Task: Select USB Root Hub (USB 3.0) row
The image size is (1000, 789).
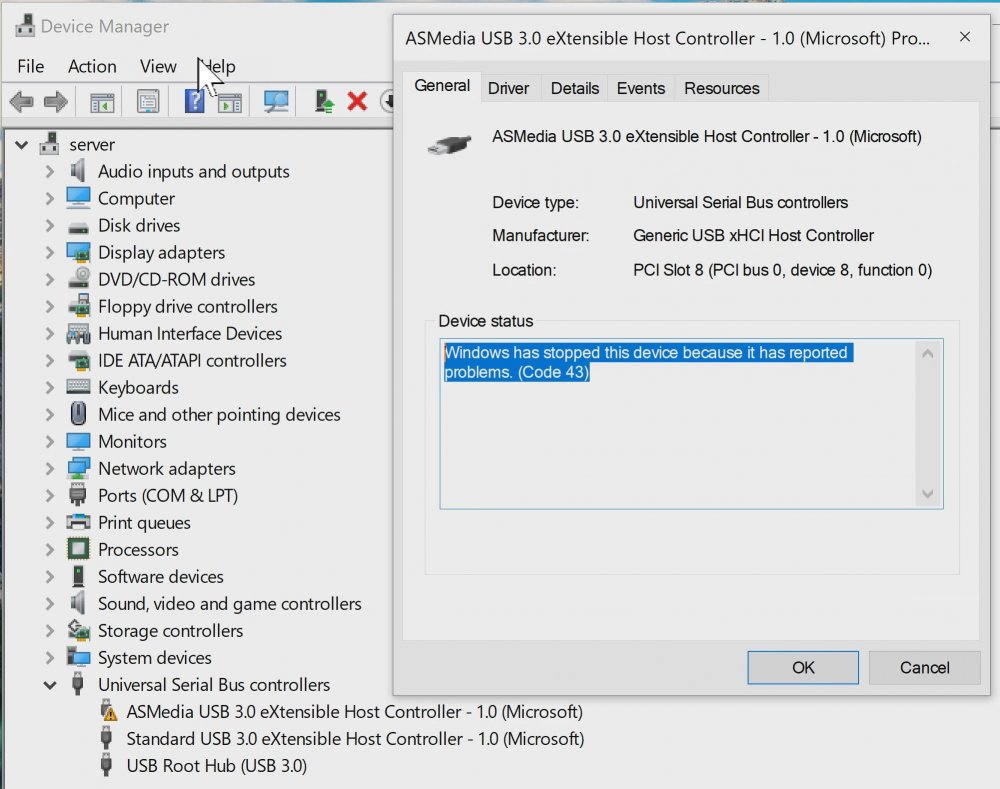Action: (217, 765)
